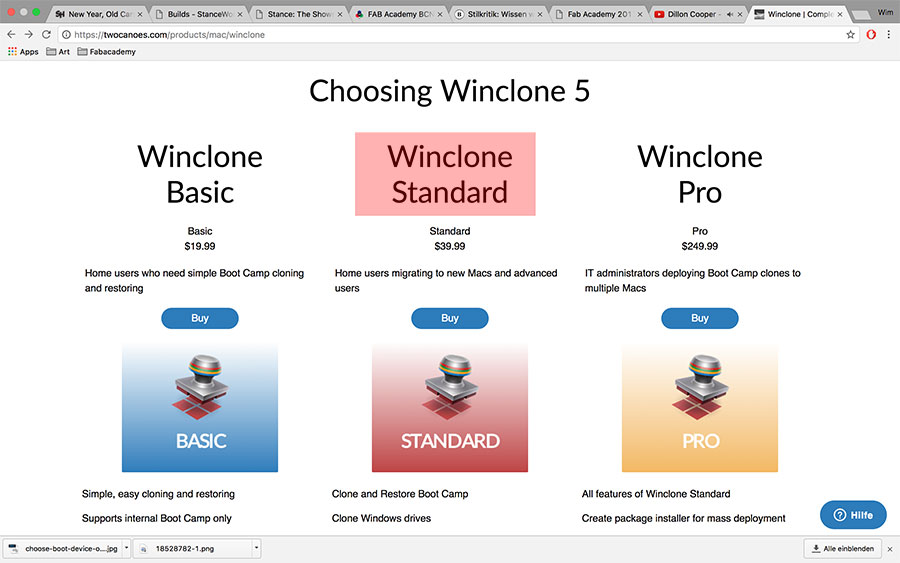Close the downloads bar
900x563 pixels.
pos(890,549)
